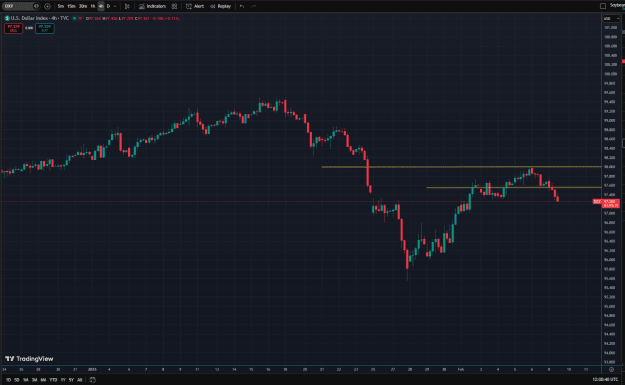Create an Alert from the toolbar
The image size is (625, 385).
click(x=195, y=6)
